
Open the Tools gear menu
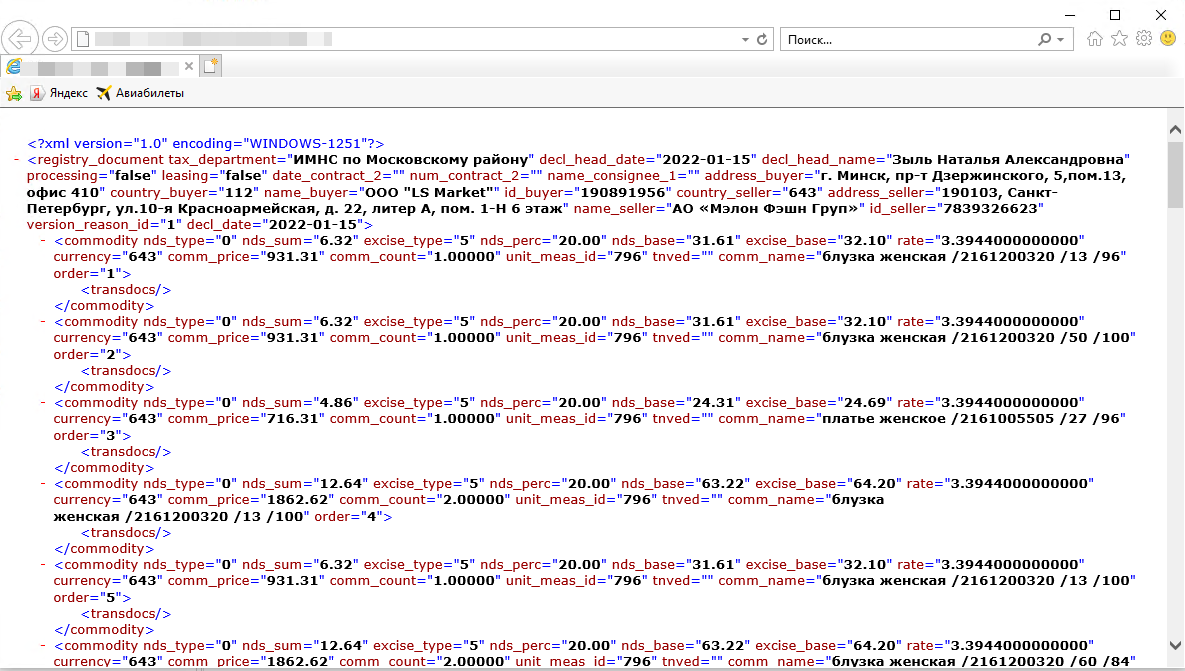pyautogui.click(x=1143, y=39)
